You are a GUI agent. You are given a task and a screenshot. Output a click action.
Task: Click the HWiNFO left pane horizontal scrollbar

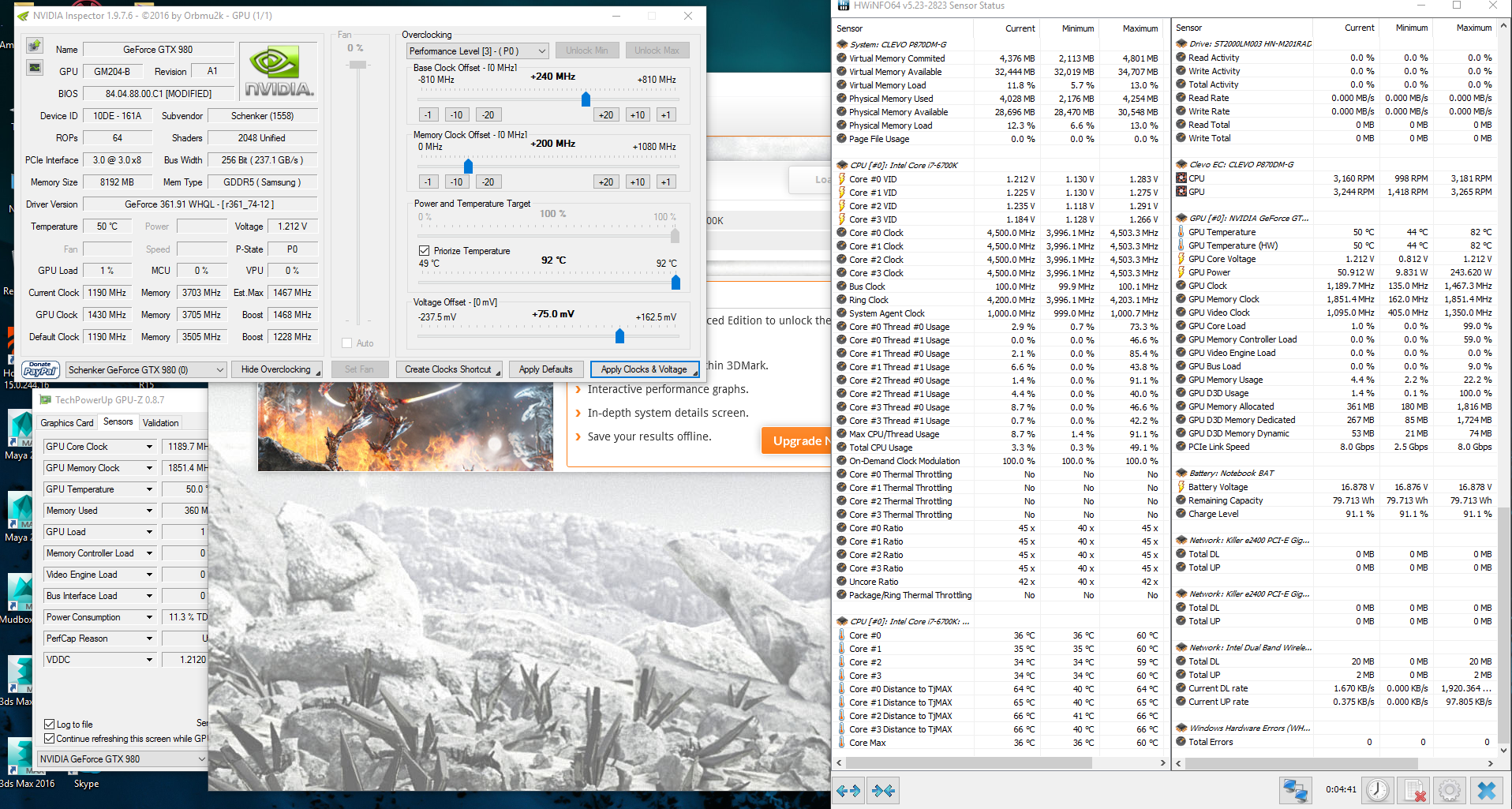coord(971,763)
